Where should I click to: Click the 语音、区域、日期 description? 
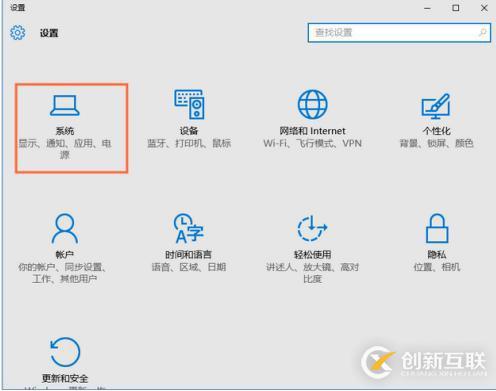(189, 267)
